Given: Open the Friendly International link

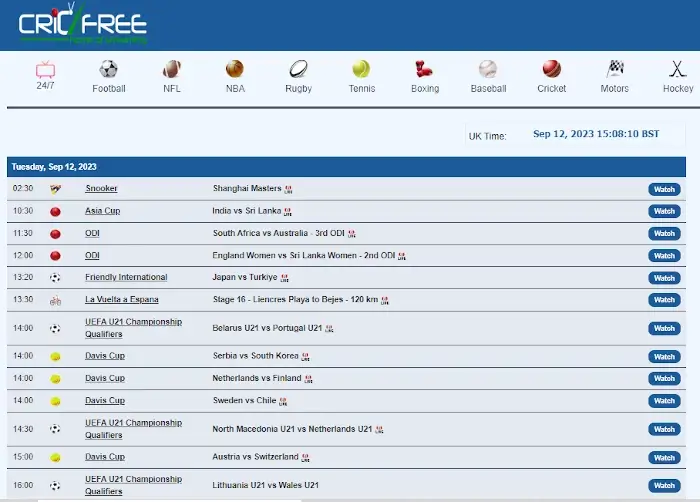Looking at the screenshot, I should pos(126,277).
